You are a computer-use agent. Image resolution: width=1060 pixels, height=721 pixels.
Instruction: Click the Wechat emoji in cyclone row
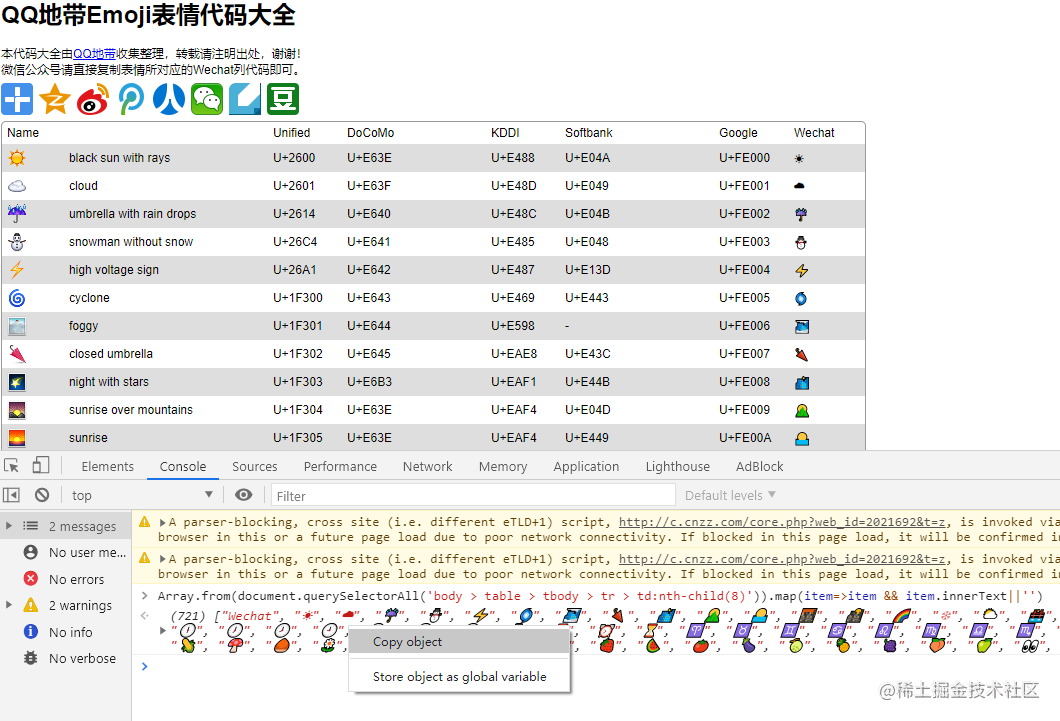tap(801, 299)
